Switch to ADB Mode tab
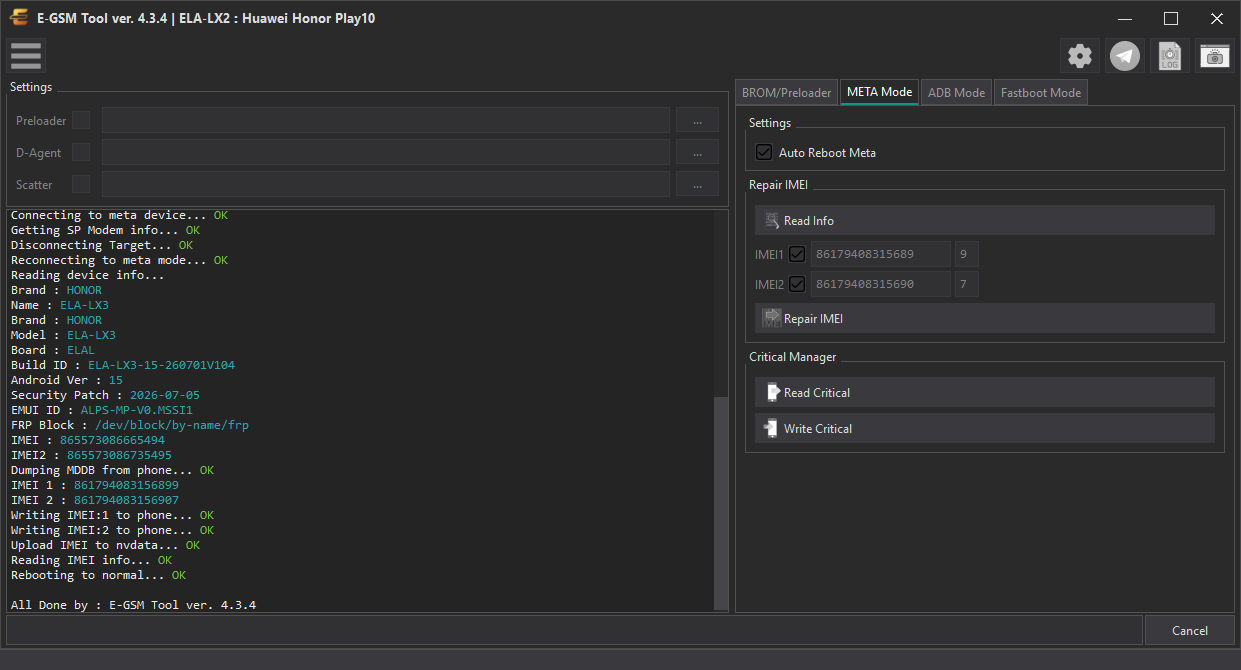 tap(956, 92)
